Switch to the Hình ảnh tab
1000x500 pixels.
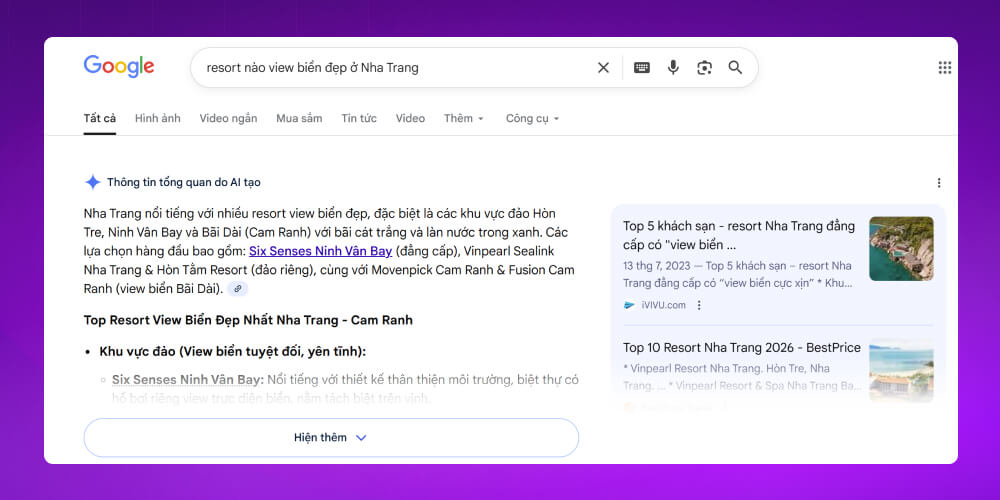point(158,119)
